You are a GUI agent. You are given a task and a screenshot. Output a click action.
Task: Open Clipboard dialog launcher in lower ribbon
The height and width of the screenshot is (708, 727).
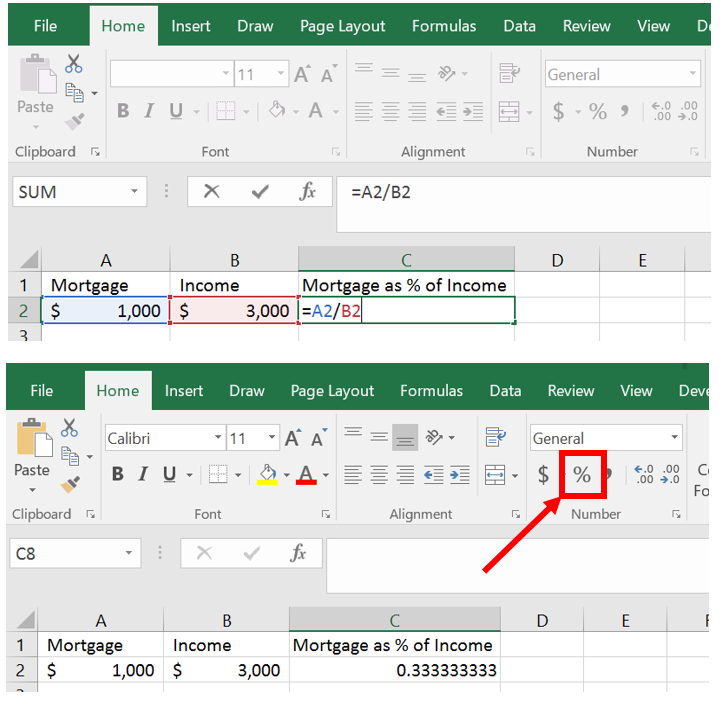[x=90, y=514]
